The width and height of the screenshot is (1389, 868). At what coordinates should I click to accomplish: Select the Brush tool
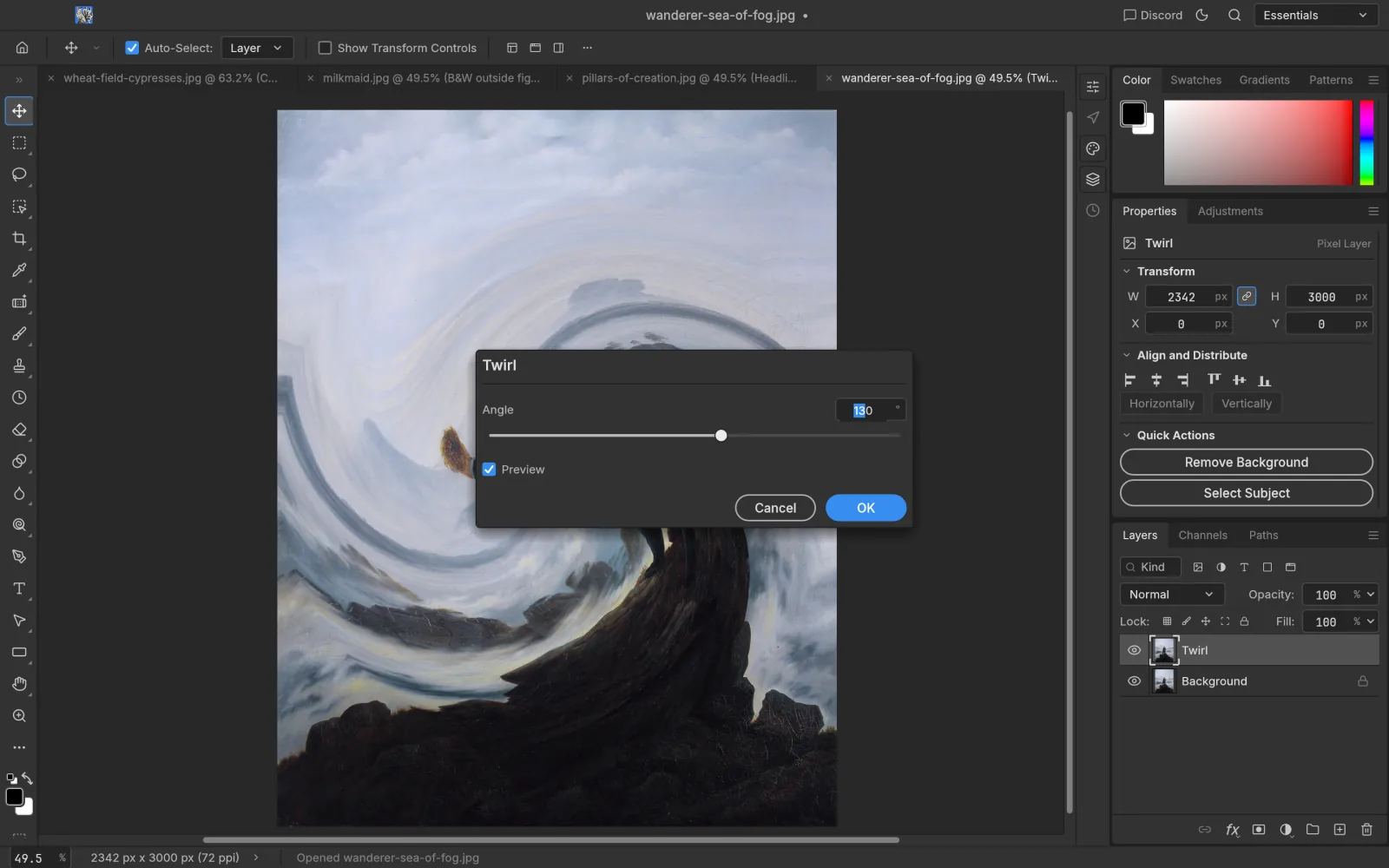pos(19,334)
